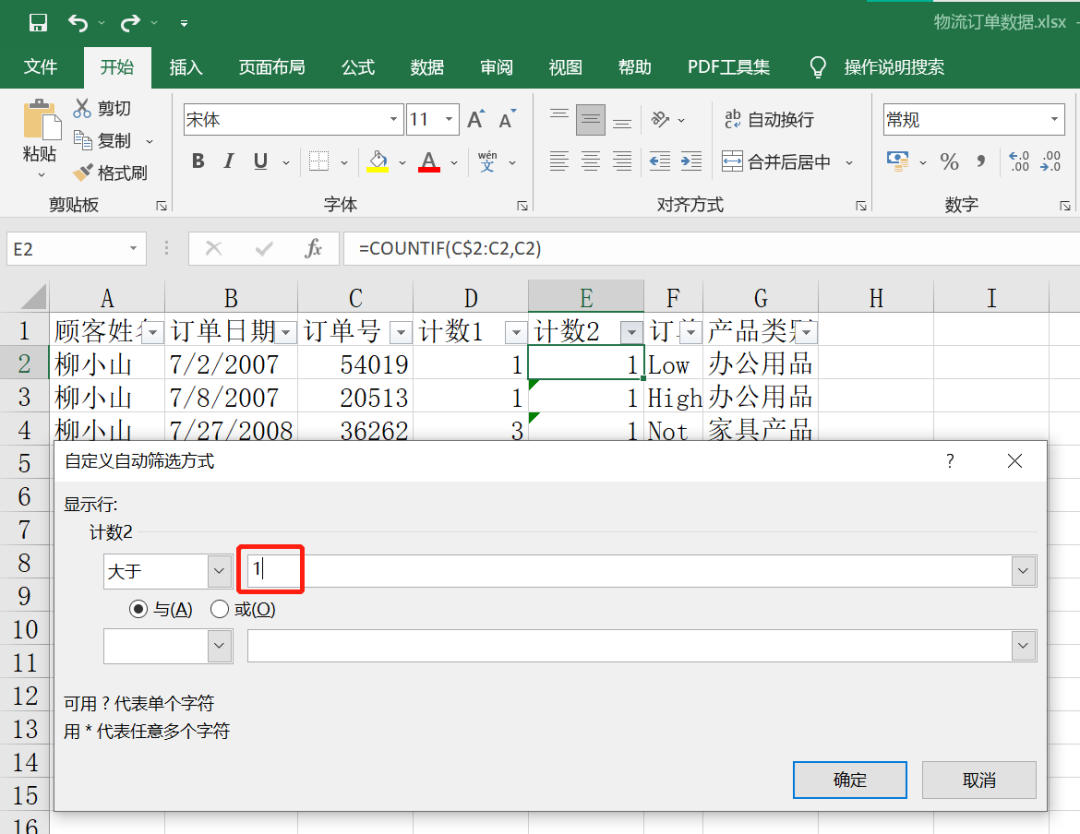Toggle bold formatting
The image size is (1080, 834).
point(198,161)
